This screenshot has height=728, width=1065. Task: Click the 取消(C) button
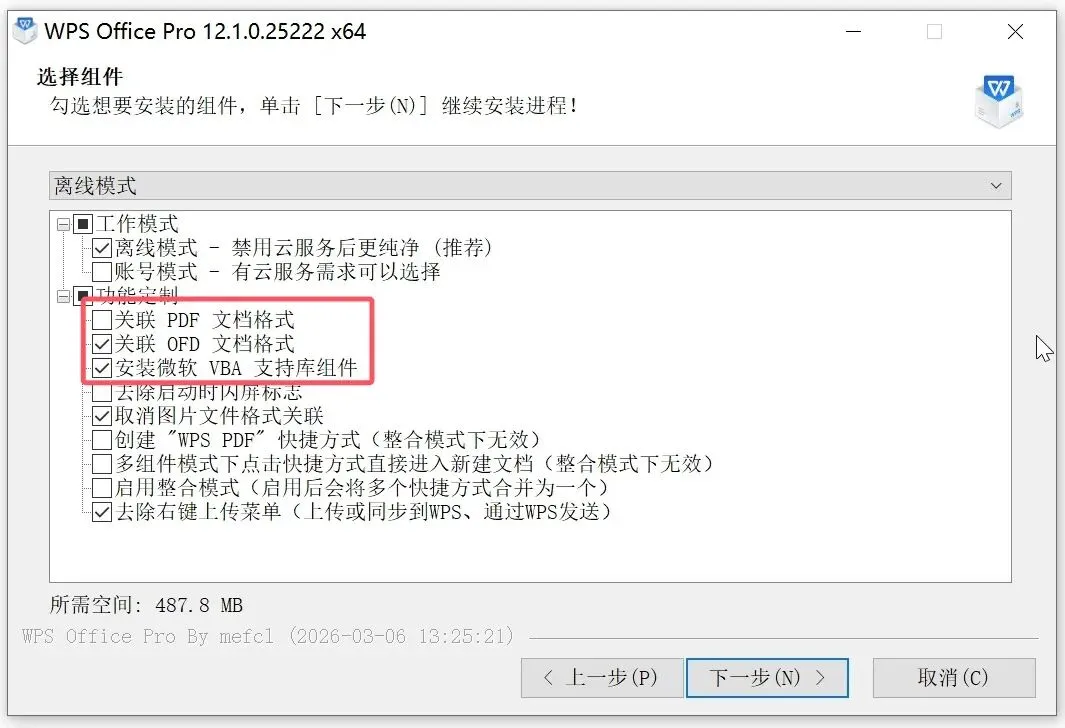(954, 677)
